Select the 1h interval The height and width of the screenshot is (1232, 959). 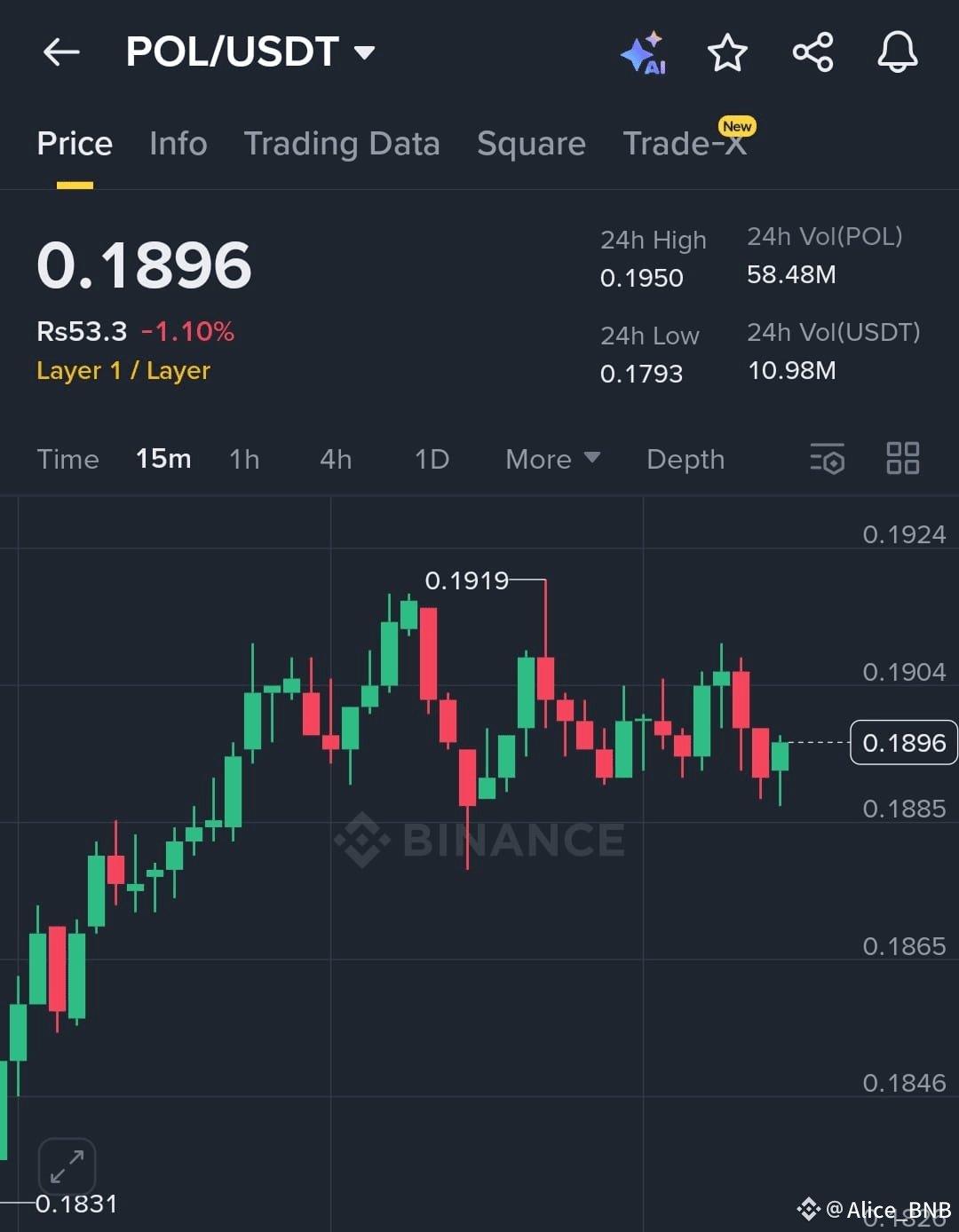(x=244, y=459)
